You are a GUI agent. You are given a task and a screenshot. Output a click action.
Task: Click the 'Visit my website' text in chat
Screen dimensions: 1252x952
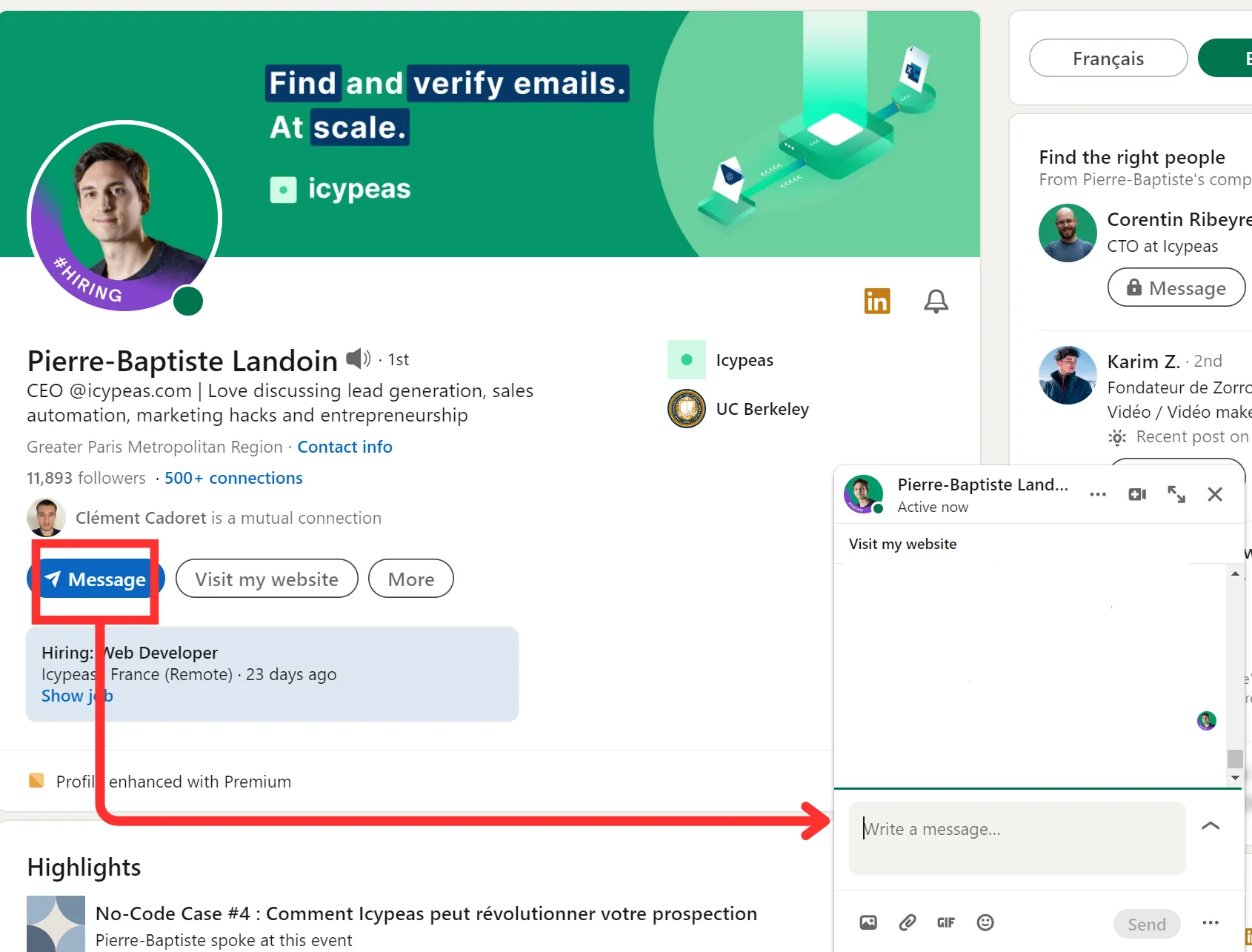[x=902, y=544]
